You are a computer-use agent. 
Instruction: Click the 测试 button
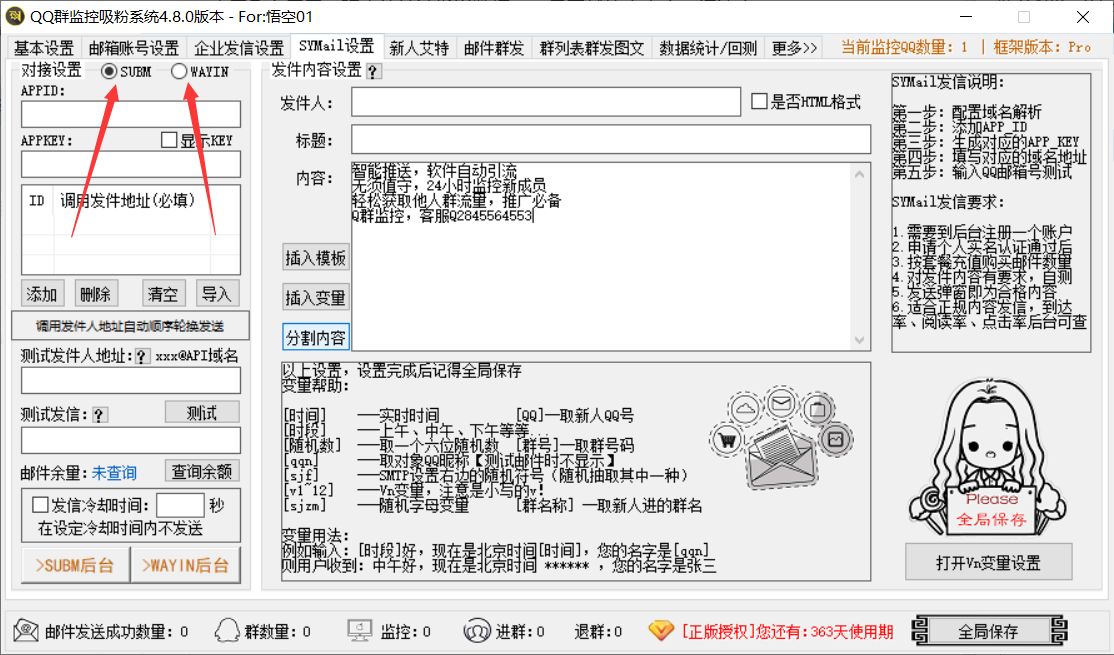pyautogui.click(x=202, y=413)
